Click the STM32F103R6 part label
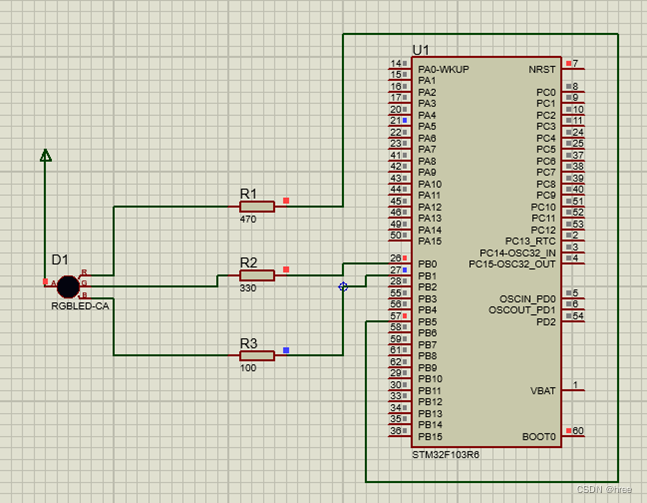This screenshot has height=503, width=647. [x=446, y=455]
